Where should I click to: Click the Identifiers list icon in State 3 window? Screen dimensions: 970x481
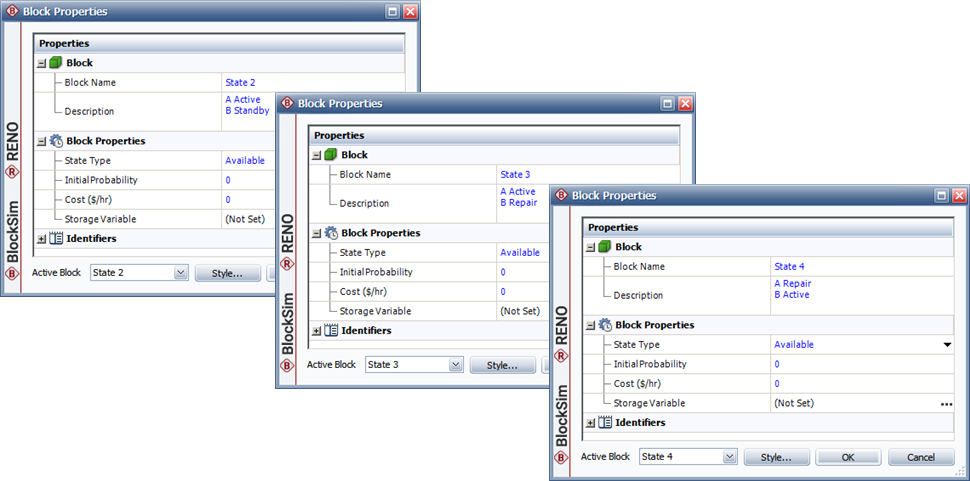330,331
